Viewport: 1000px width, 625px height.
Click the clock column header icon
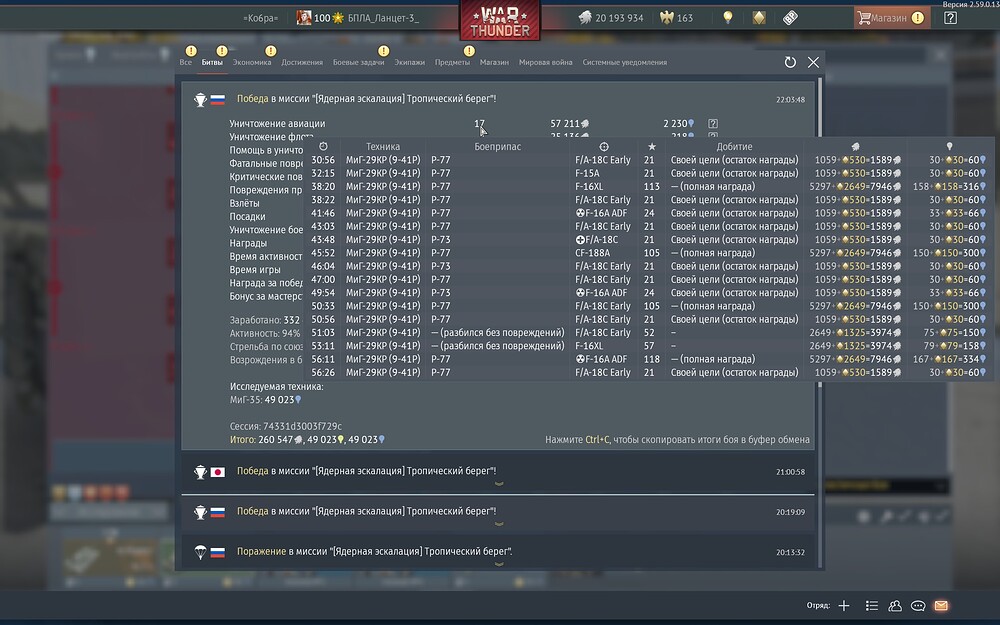[323, 147]
